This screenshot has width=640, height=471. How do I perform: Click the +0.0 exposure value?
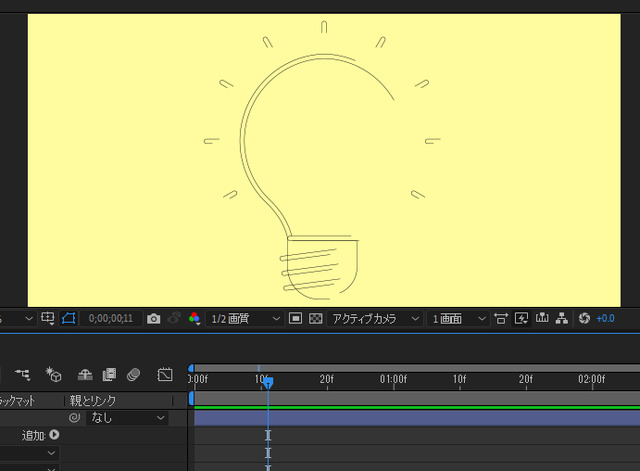[605, 319]
